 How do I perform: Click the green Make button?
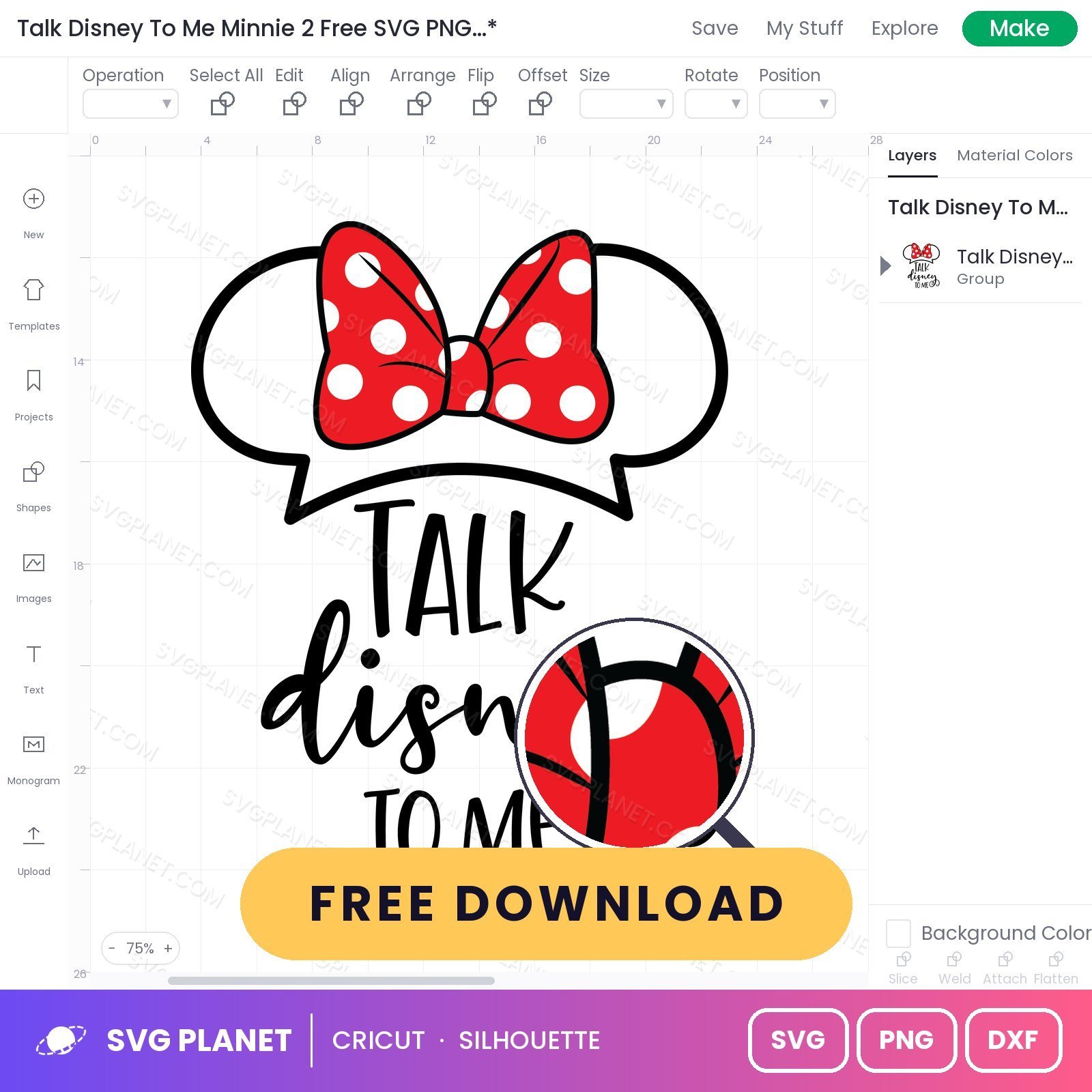[x=1020, y=28]
